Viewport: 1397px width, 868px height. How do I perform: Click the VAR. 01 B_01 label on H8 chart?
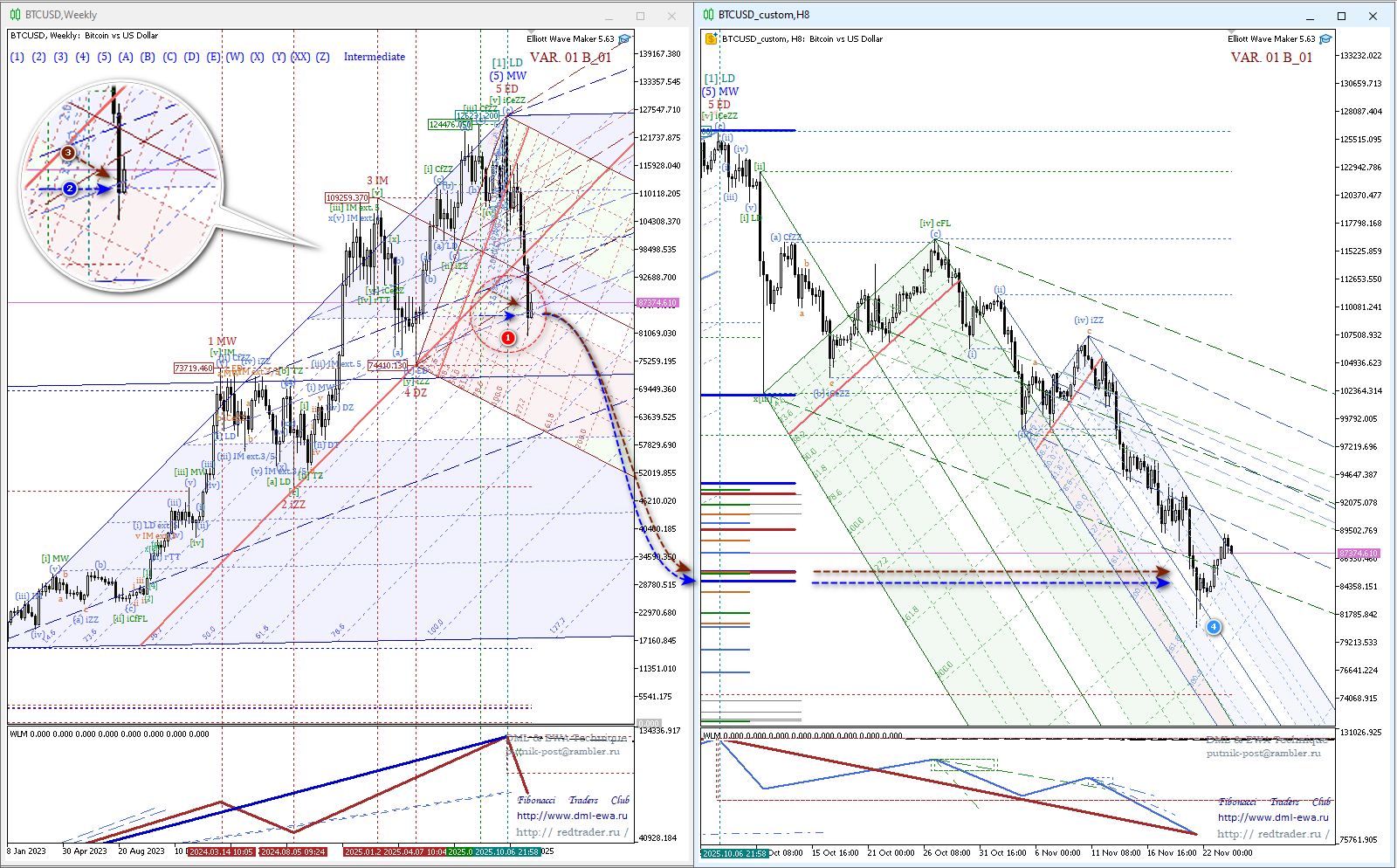[1271, 58]
